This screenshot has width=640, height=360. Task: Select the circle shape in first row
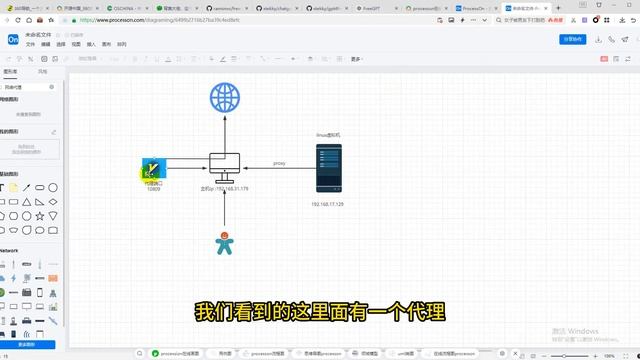point(53,188)
